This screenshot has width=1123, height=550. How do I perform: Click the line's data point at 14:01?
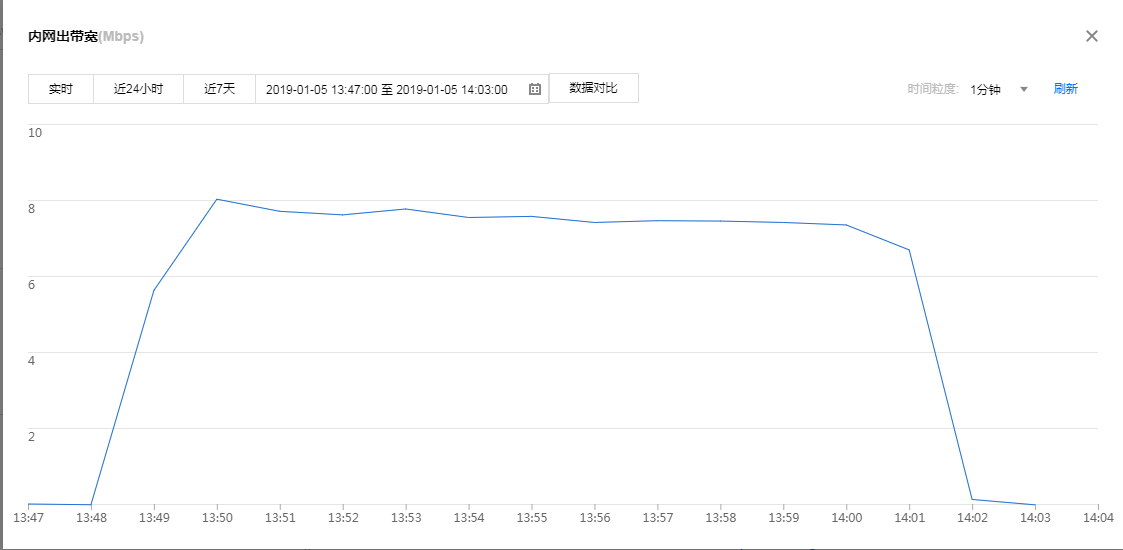(x=909, y=250)
